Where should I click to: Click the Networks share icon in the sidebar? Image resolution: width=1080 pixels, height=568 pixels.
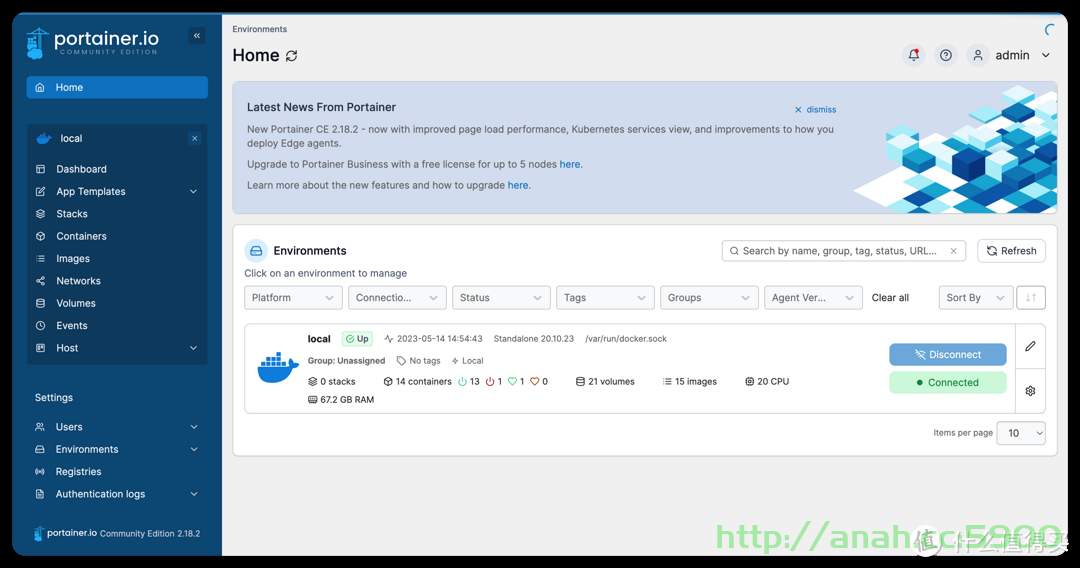coord(41,281)
